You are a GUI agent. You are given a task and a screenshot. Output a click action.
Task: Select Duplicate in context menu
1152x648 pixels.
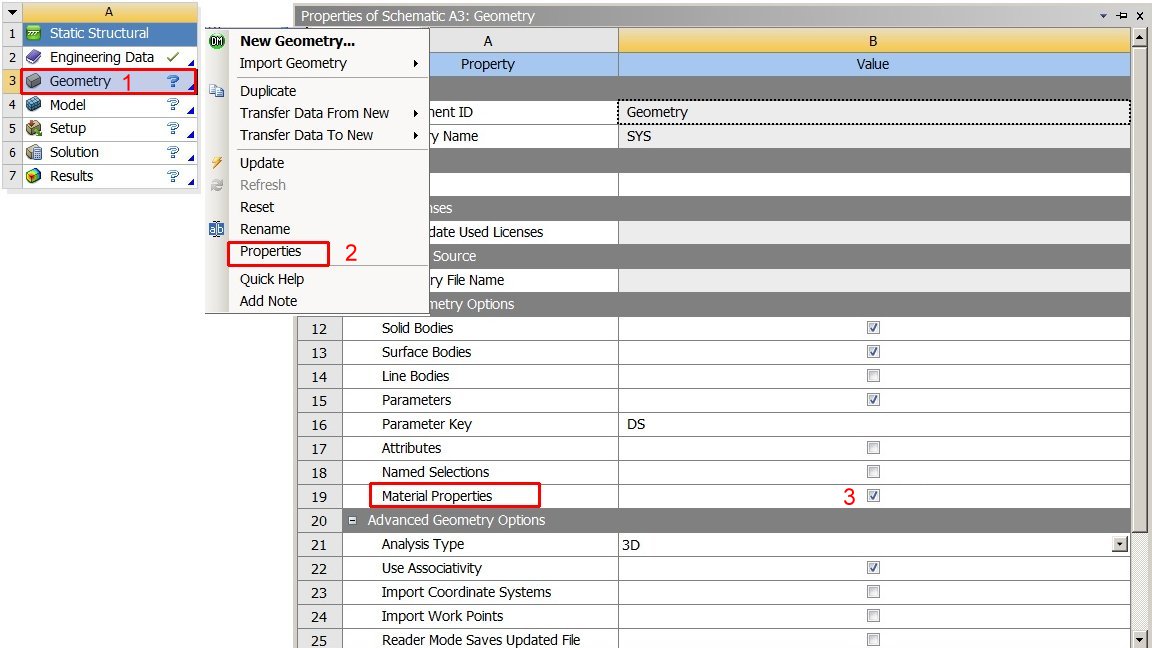coord(268,91)
